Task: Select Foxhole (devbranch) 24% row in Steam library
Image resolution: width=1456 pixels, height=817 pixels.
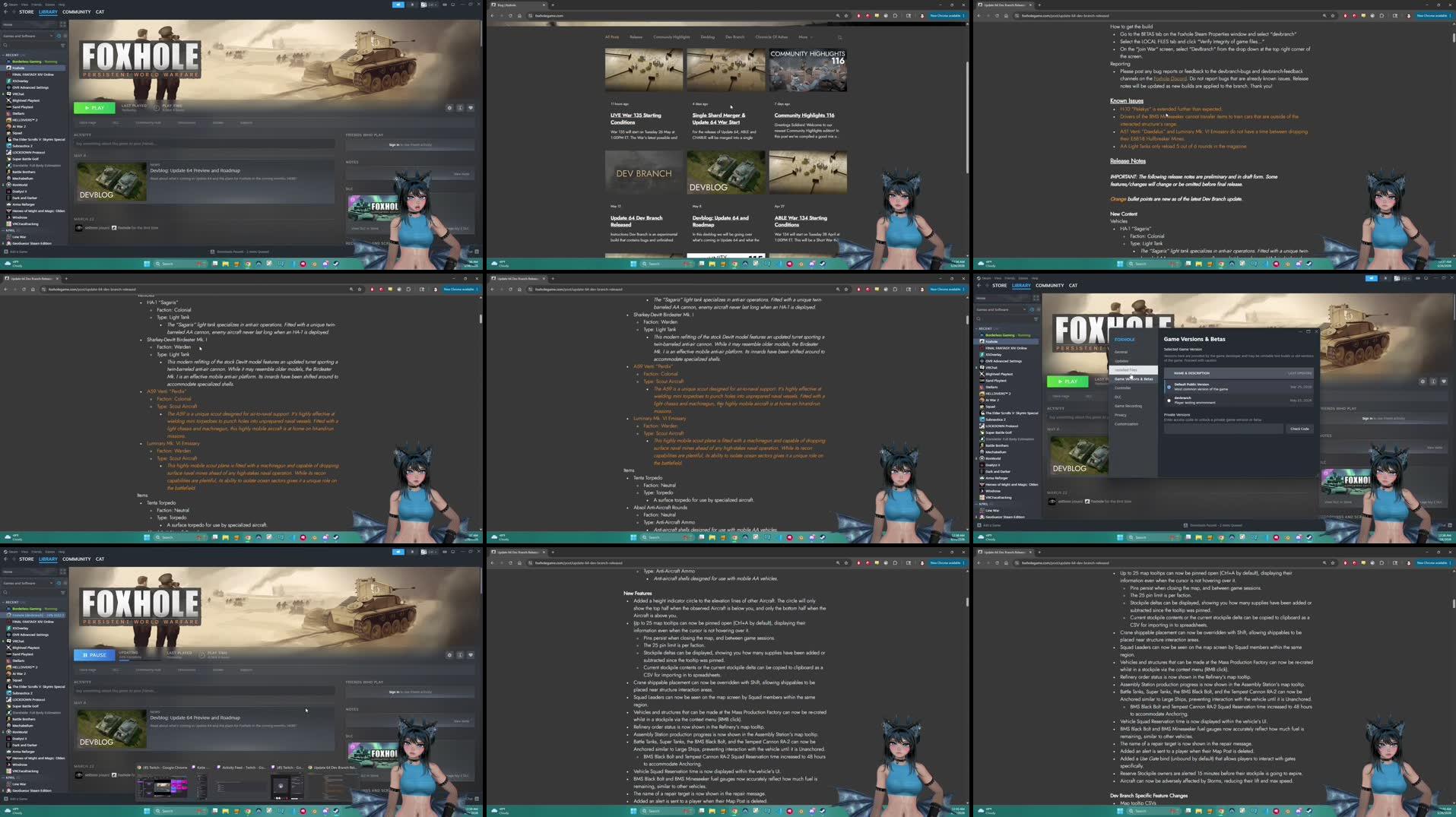Action: pyautogui.click(x=33, y=615)
